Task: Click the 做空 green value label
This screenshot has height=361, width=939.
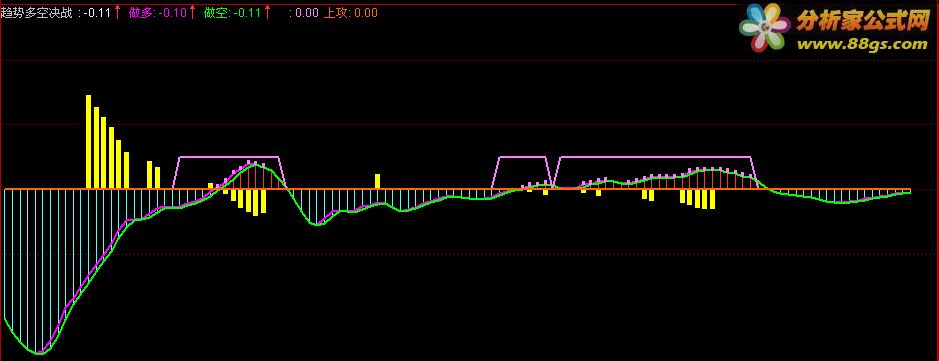Action: point(232,12)
